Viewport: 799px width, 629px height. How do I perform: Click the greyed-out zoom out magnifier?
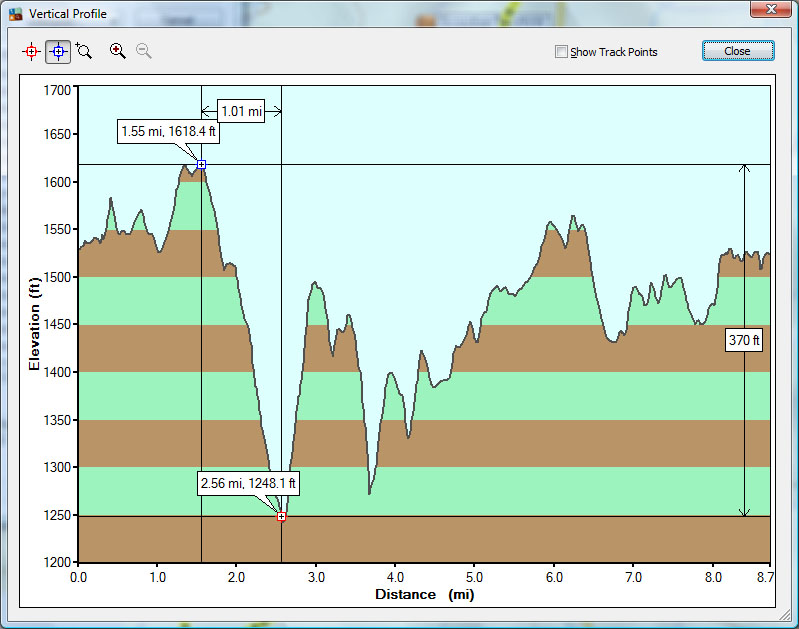144,51
